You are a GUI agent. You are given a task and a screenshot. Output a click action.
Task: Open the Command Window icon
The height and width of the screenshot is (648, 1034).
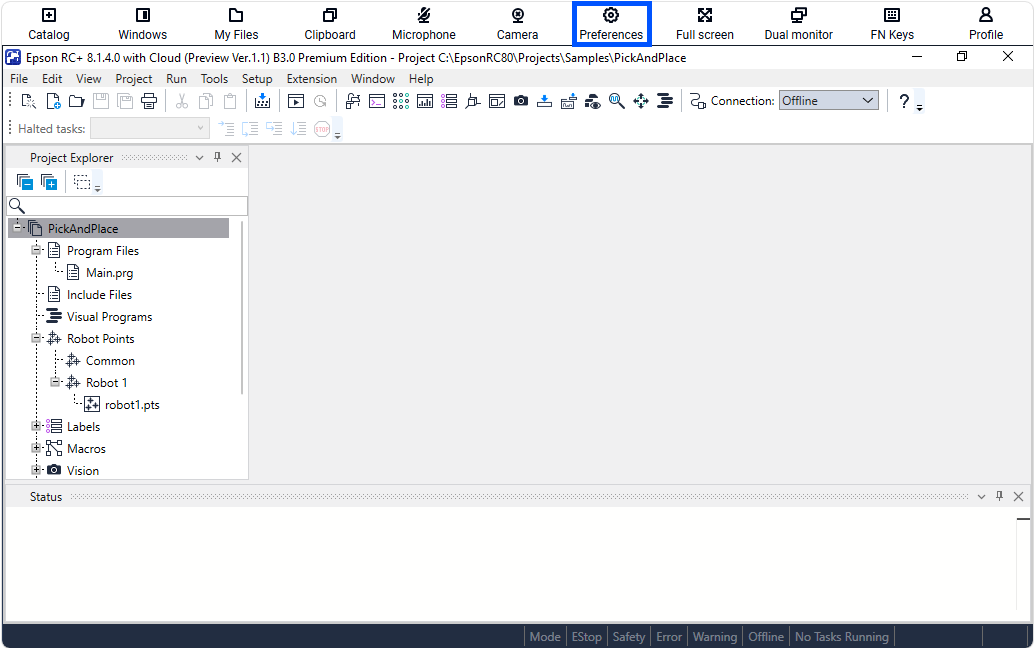377,101
